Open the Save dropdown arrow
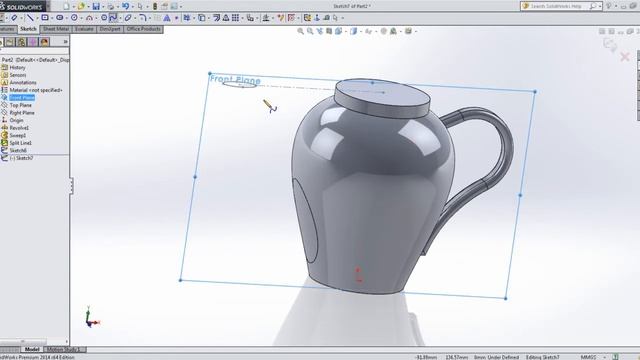 point(103,7)
